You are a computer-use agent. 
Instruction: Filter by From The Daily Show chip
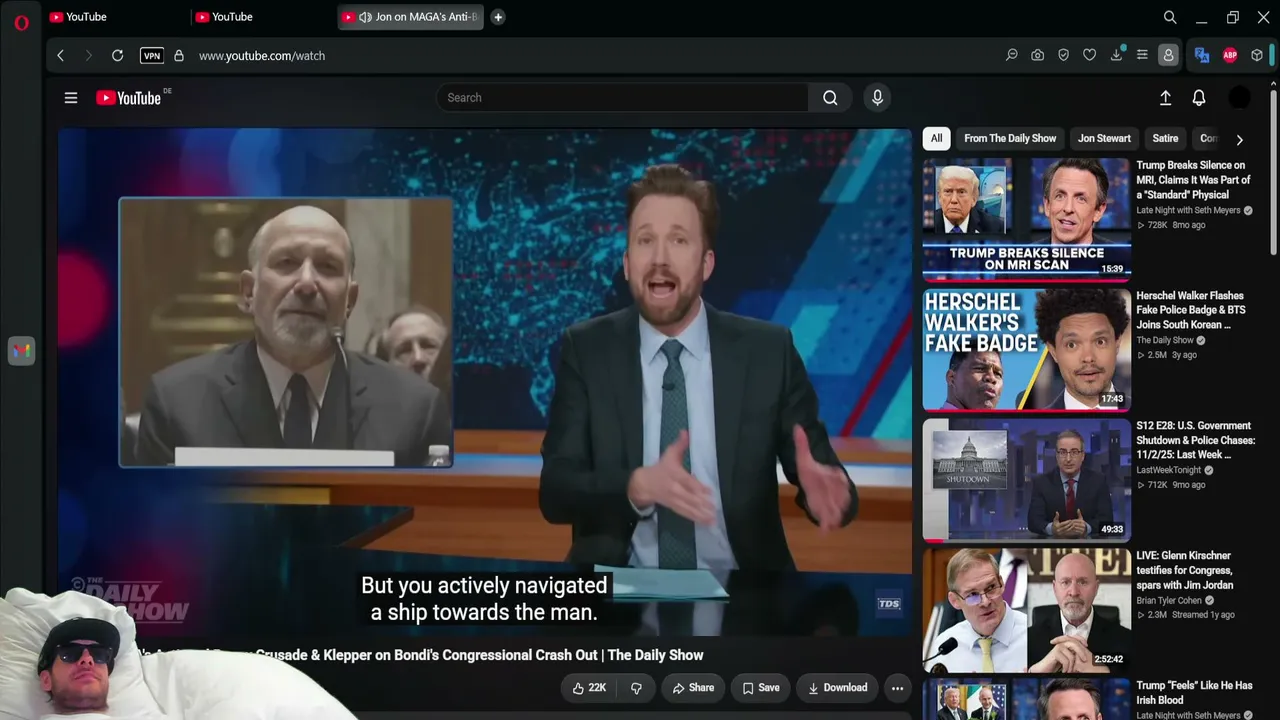(1010, 139)
